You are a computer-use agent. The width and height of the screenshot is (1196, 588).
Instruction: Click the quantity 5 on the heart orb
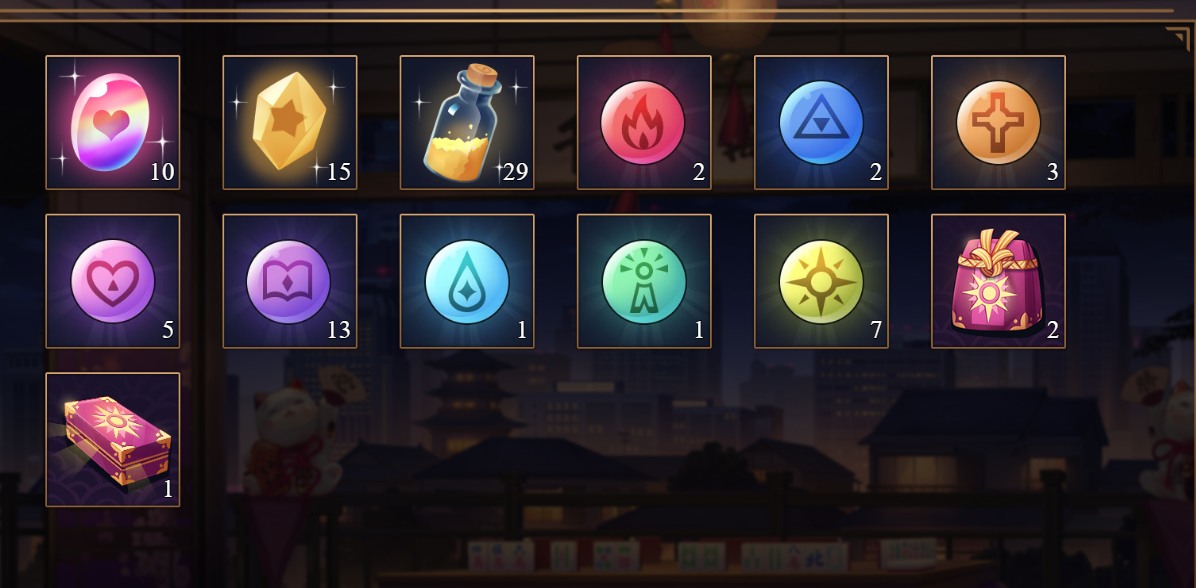(168, 329)
